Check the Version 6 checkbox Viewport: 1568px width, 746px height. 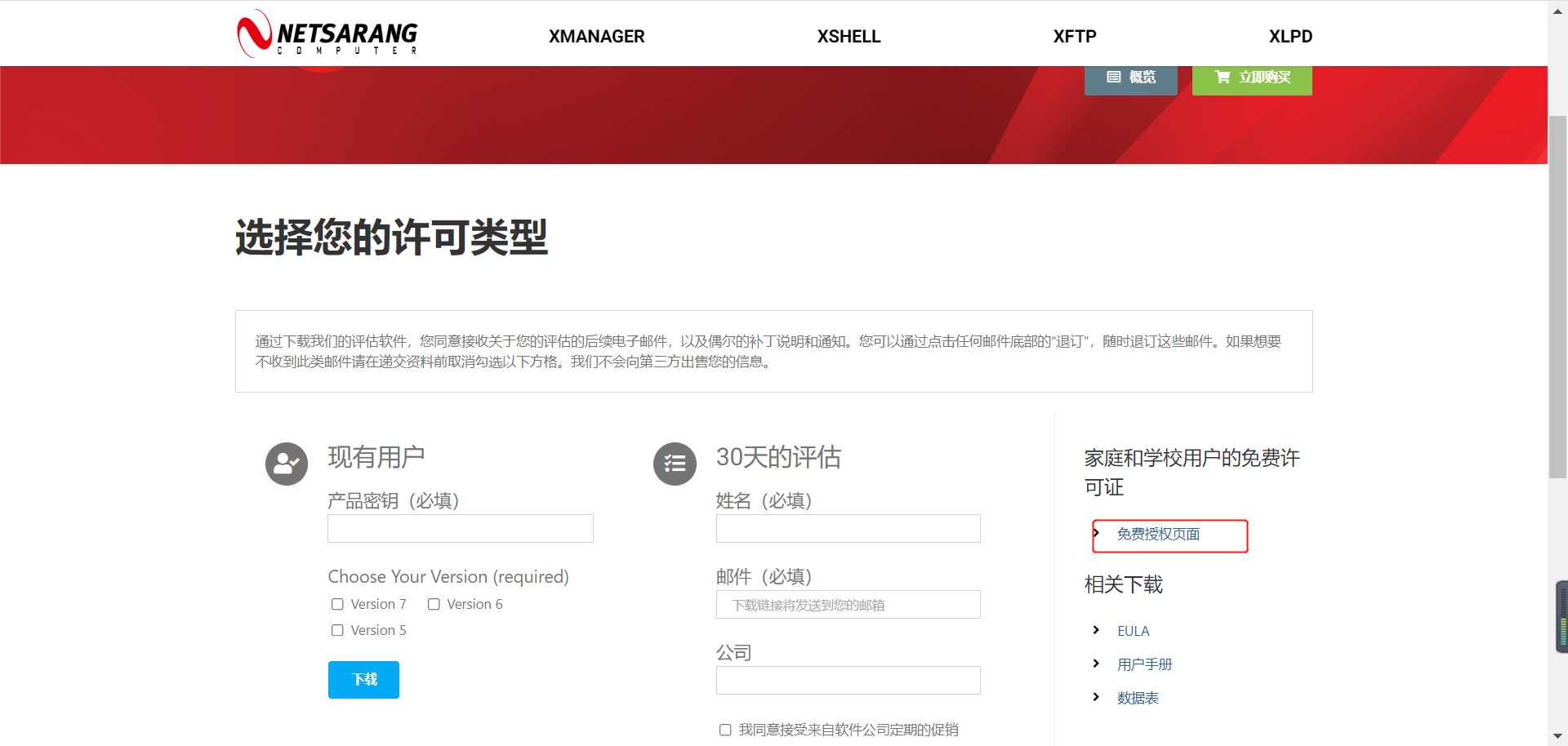tap(434, 604)
